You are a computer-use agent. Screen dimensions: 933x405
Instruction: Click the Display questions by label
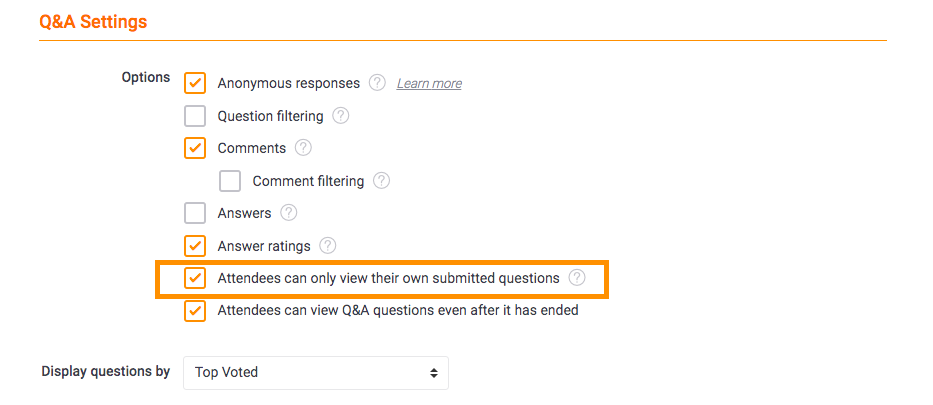pyautogui.click(x=106, y=372)
